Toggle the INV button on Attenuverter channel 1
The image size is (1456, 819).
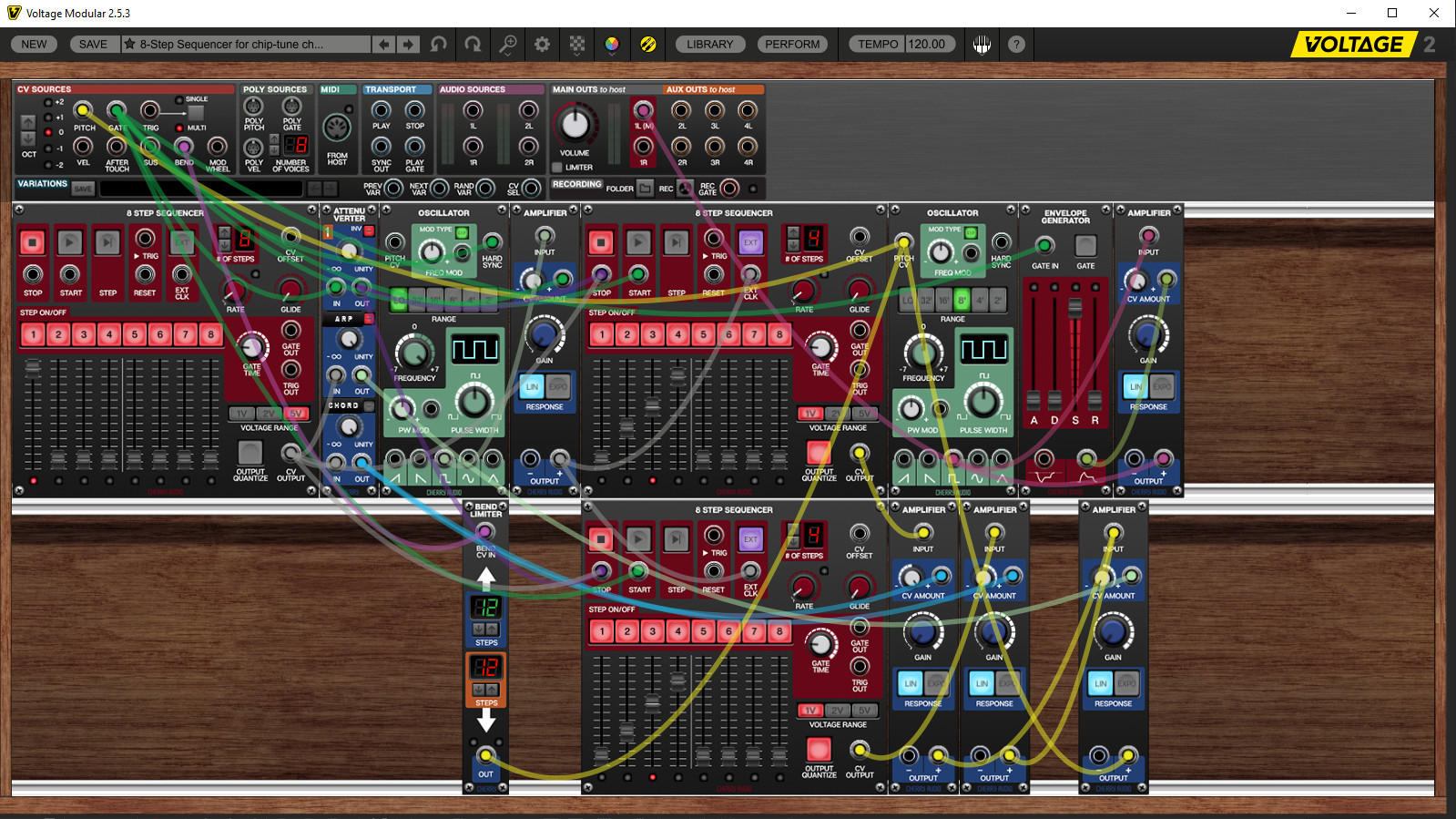point(369,231)
